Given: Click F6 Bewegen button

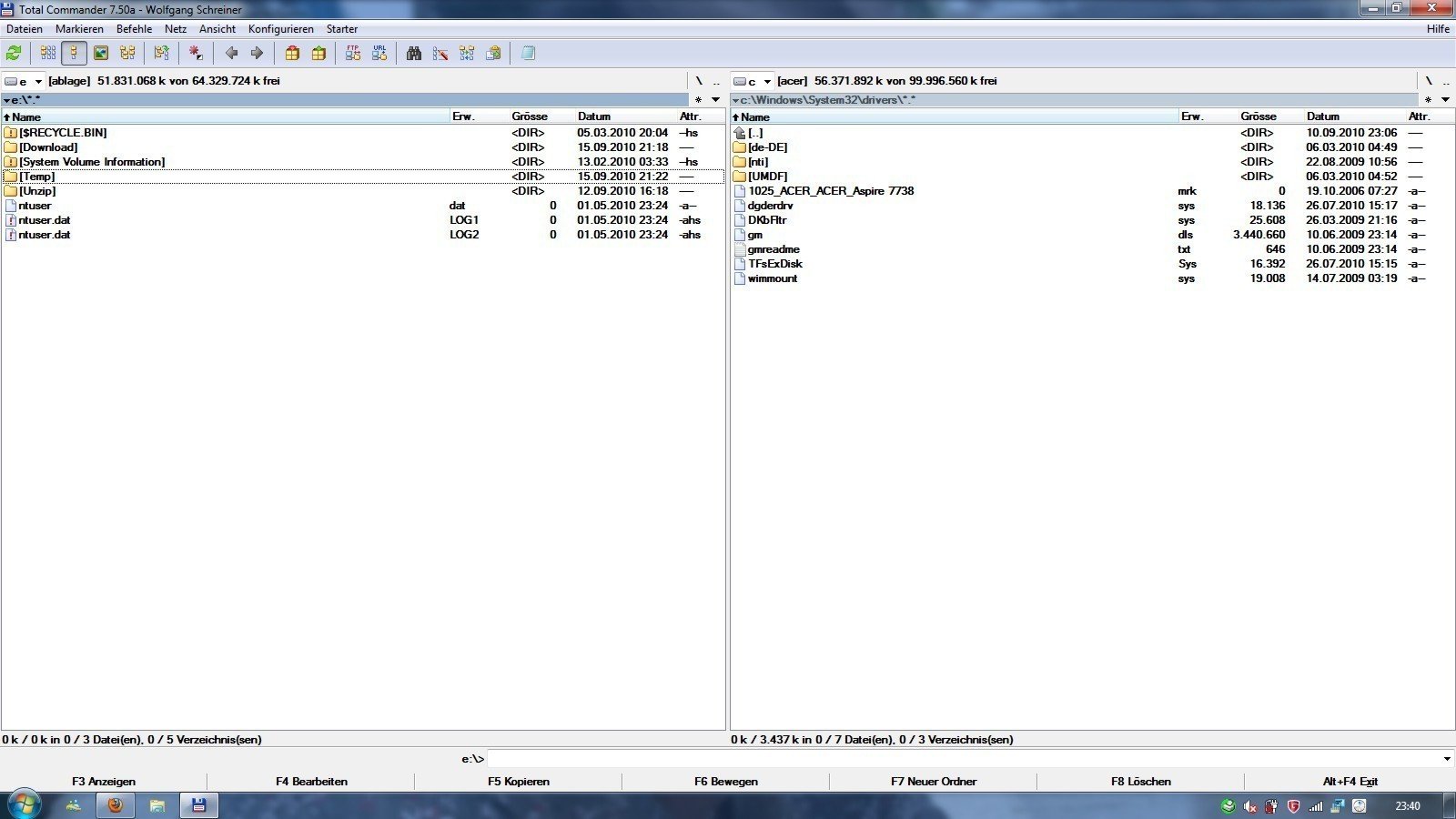Looking at the screenshot, I should coord(726,782).
